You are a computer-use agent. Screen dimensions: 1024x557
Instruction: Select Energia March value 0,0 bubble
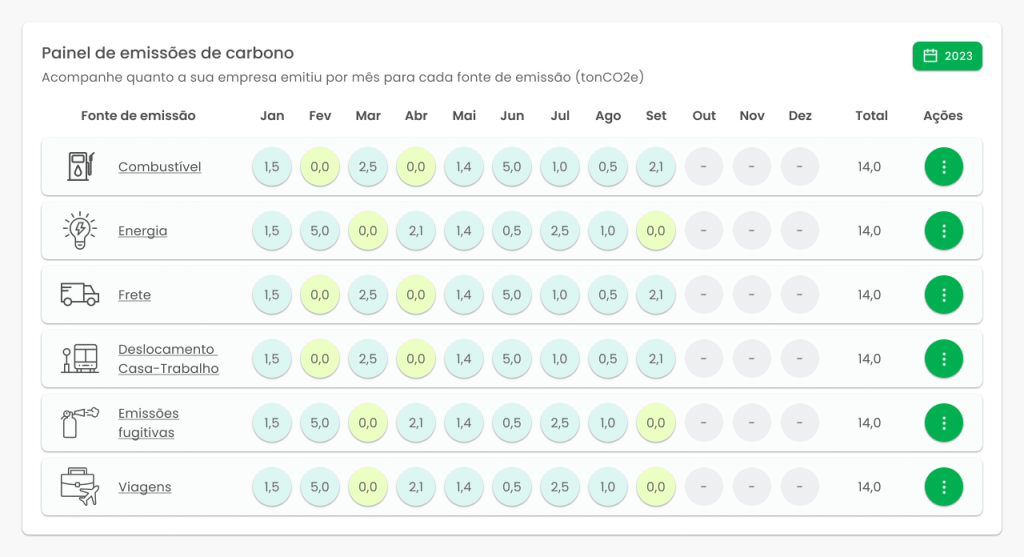[368, 231]
